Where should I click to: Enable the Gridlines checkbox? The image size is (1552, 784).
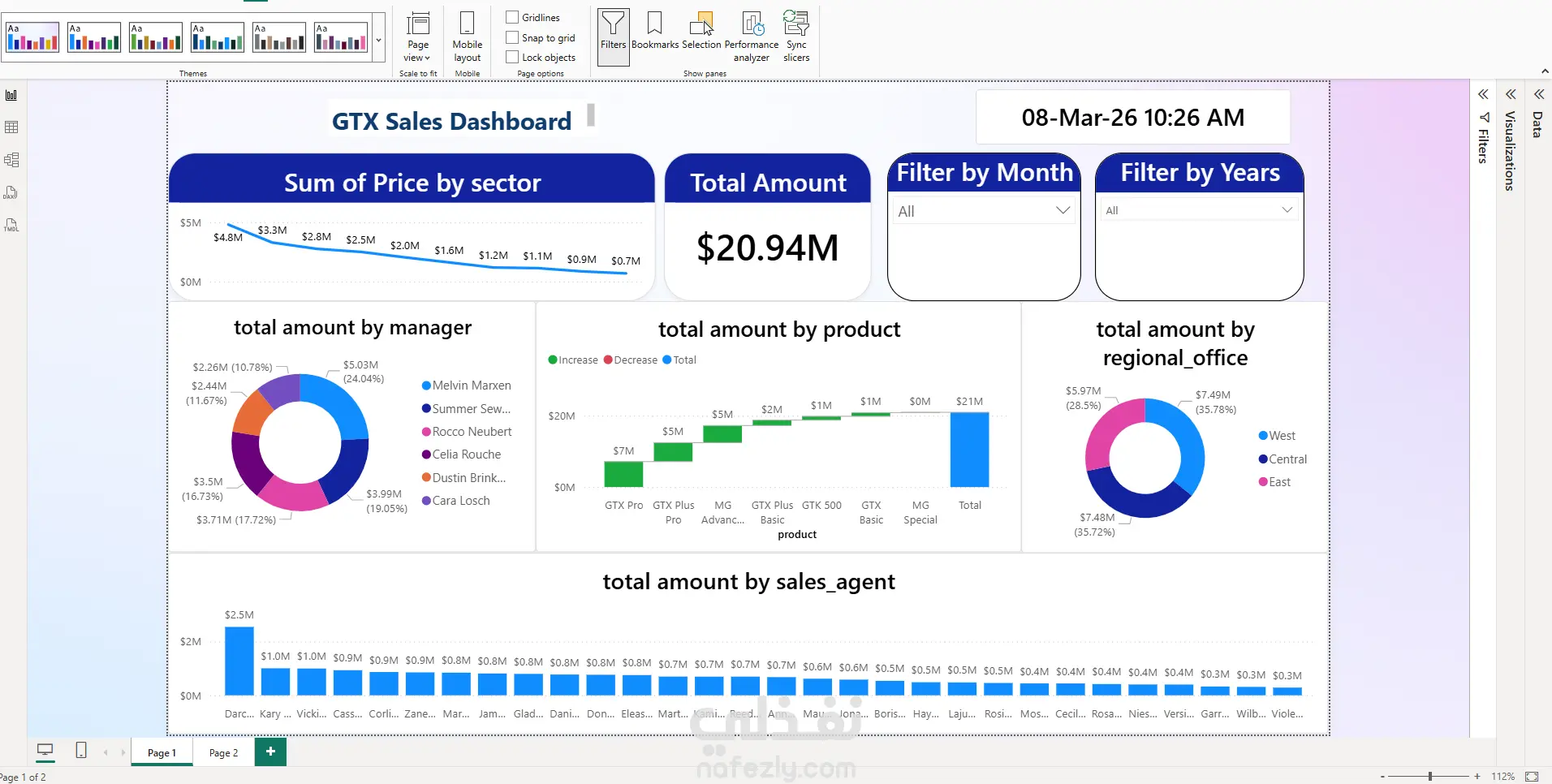pyautogui.click(x=512, y=17)
